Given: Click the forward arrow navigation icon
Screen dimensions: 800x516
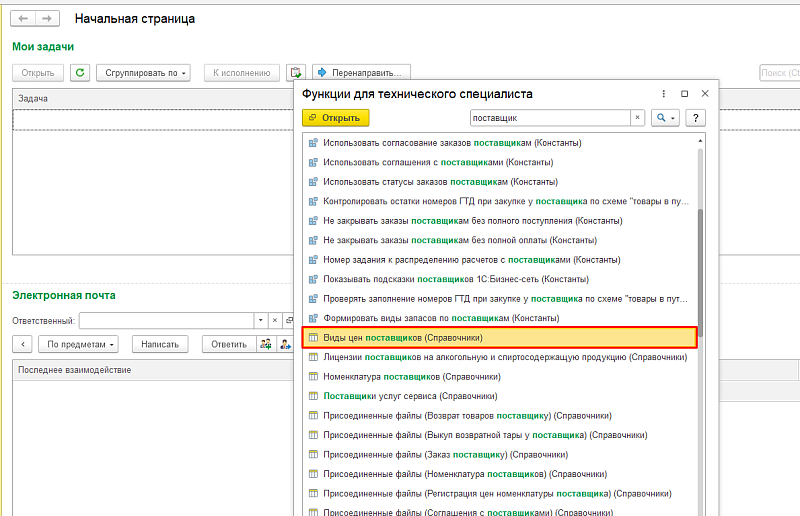Looking at the screenshot, I should (x=46, y=19).
